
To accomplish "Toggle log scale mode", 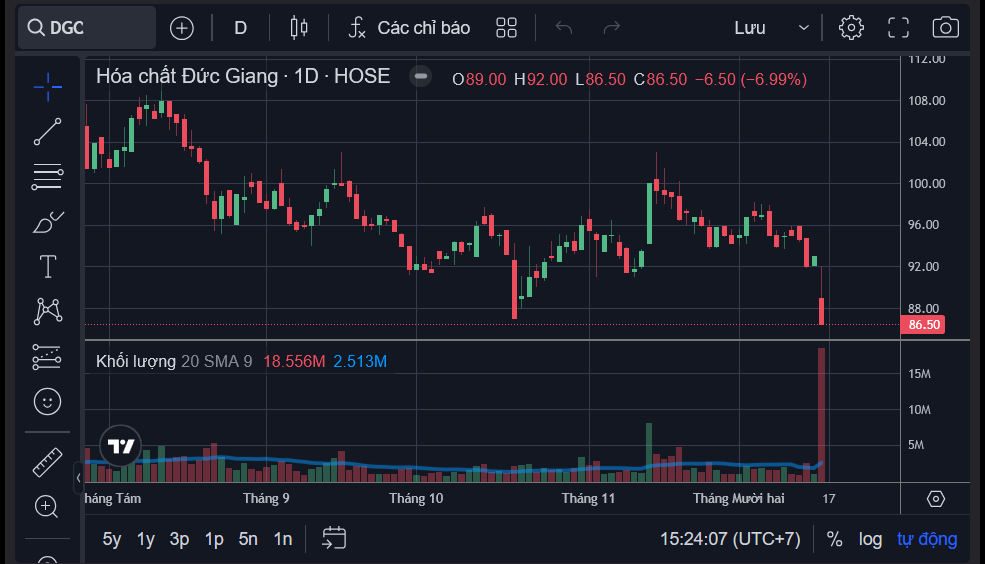I will [x=870, y=539].
